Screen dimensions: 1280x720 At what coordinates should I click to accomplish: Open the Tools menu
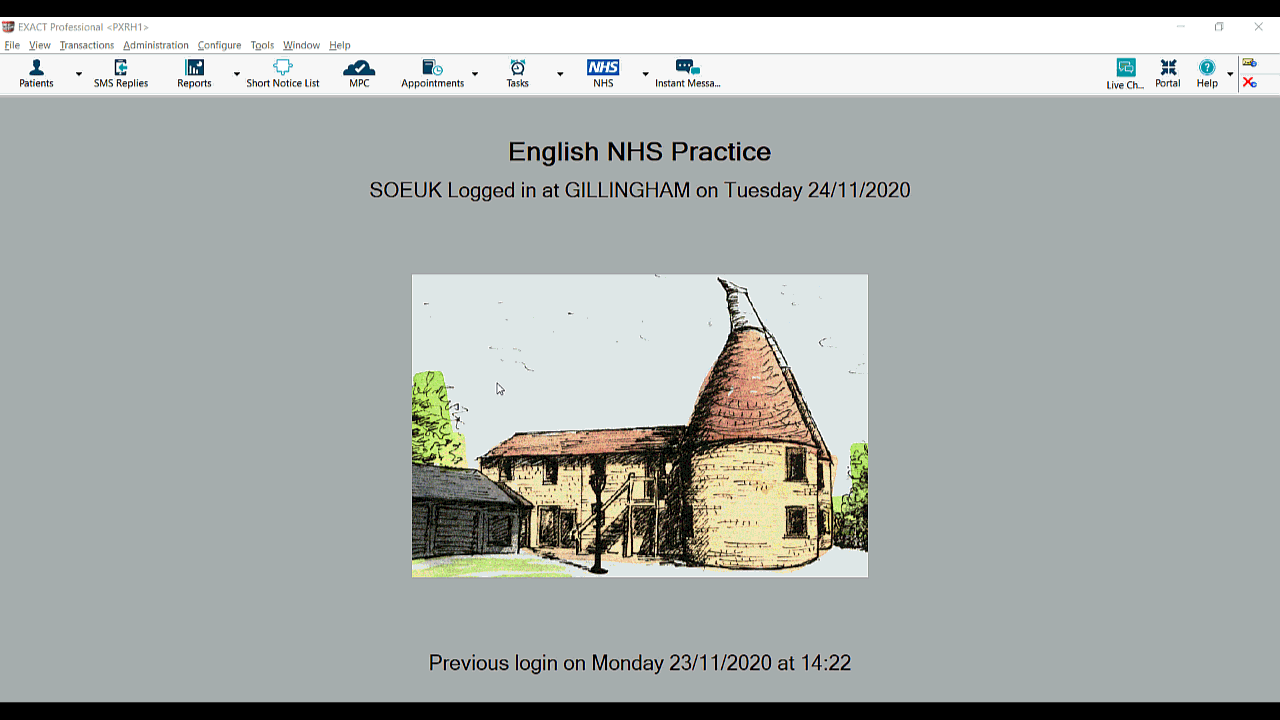point(262,45)
